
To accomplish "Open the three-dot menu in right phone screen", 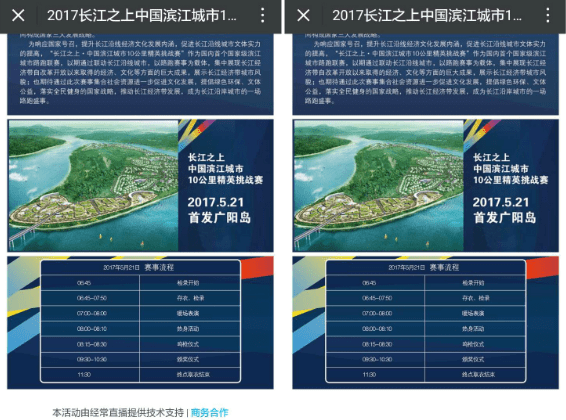I will (548, 16).
